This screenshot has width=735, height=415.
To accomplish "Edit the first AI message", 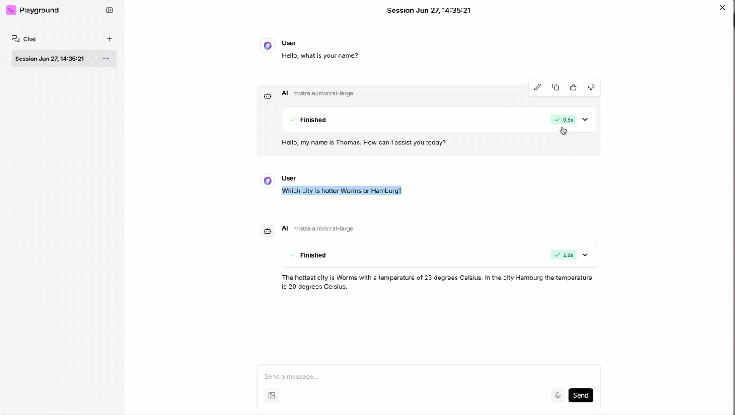I will (x=537, y=88).
